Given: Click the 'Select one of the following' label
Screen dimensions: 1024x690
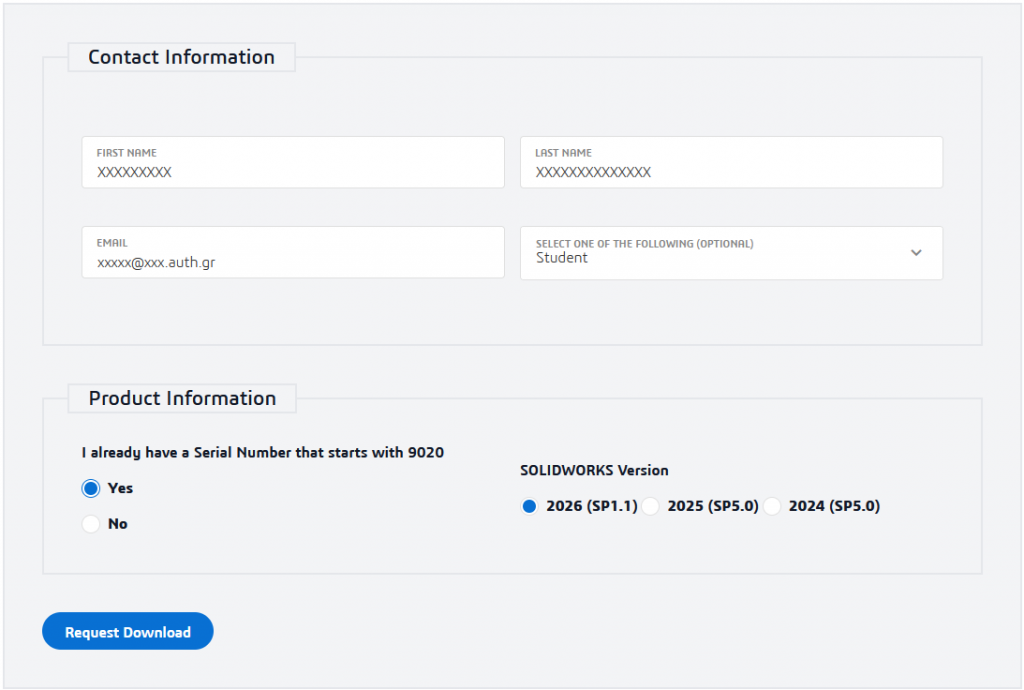Looking at the screenshot, I should pyautogui.click(x=644, y=244).
